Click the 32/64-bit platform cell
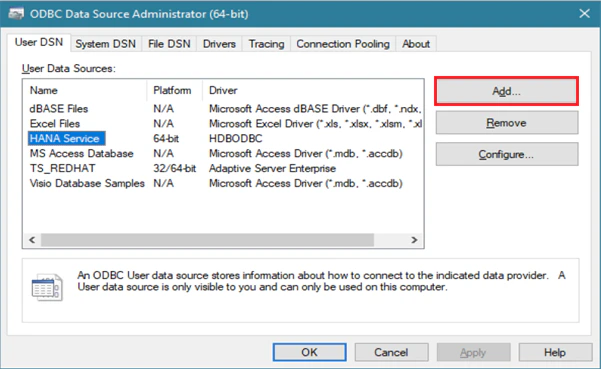Viewport: 601px width, 369px height. (174, 168)
